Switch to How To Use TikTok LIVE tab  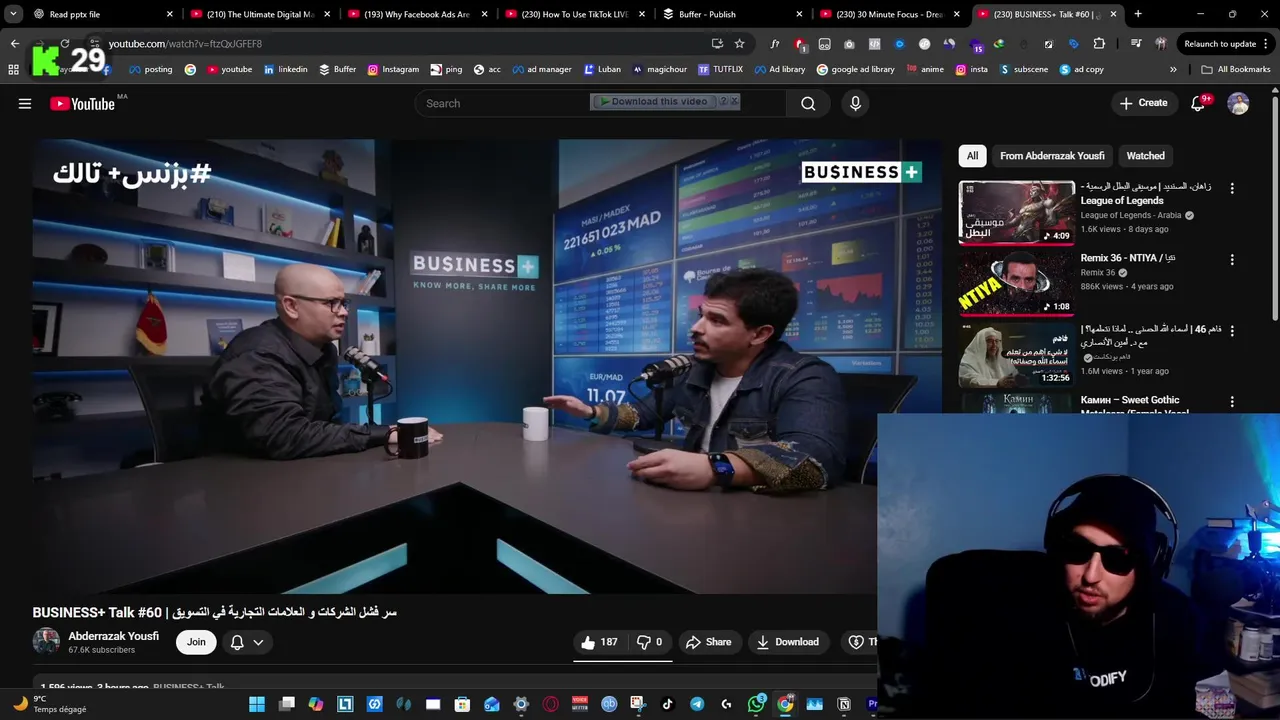point(575,14)
